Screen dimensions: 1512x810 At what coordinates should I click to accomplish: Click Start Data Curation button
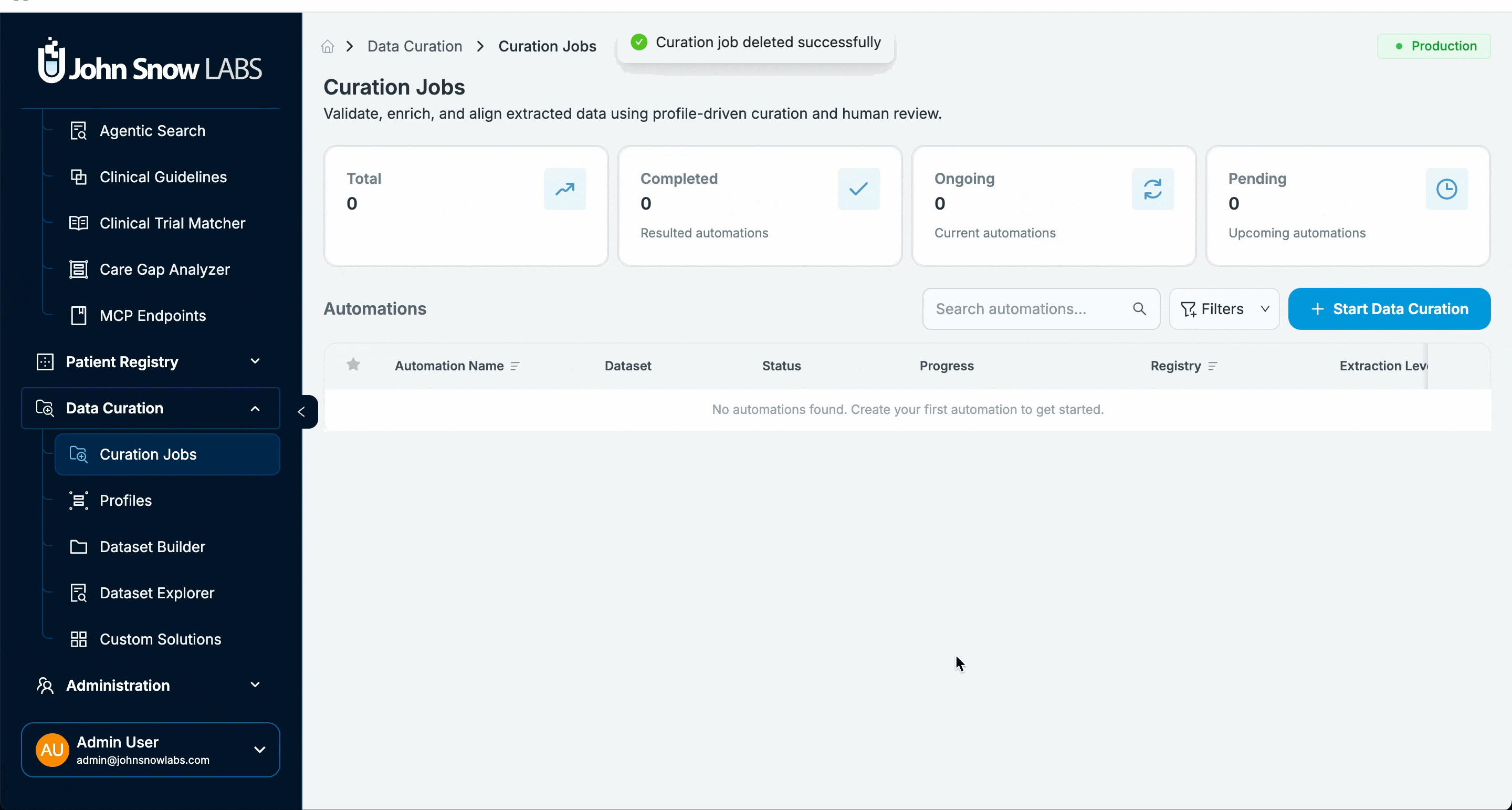[x=1389, y=309]
